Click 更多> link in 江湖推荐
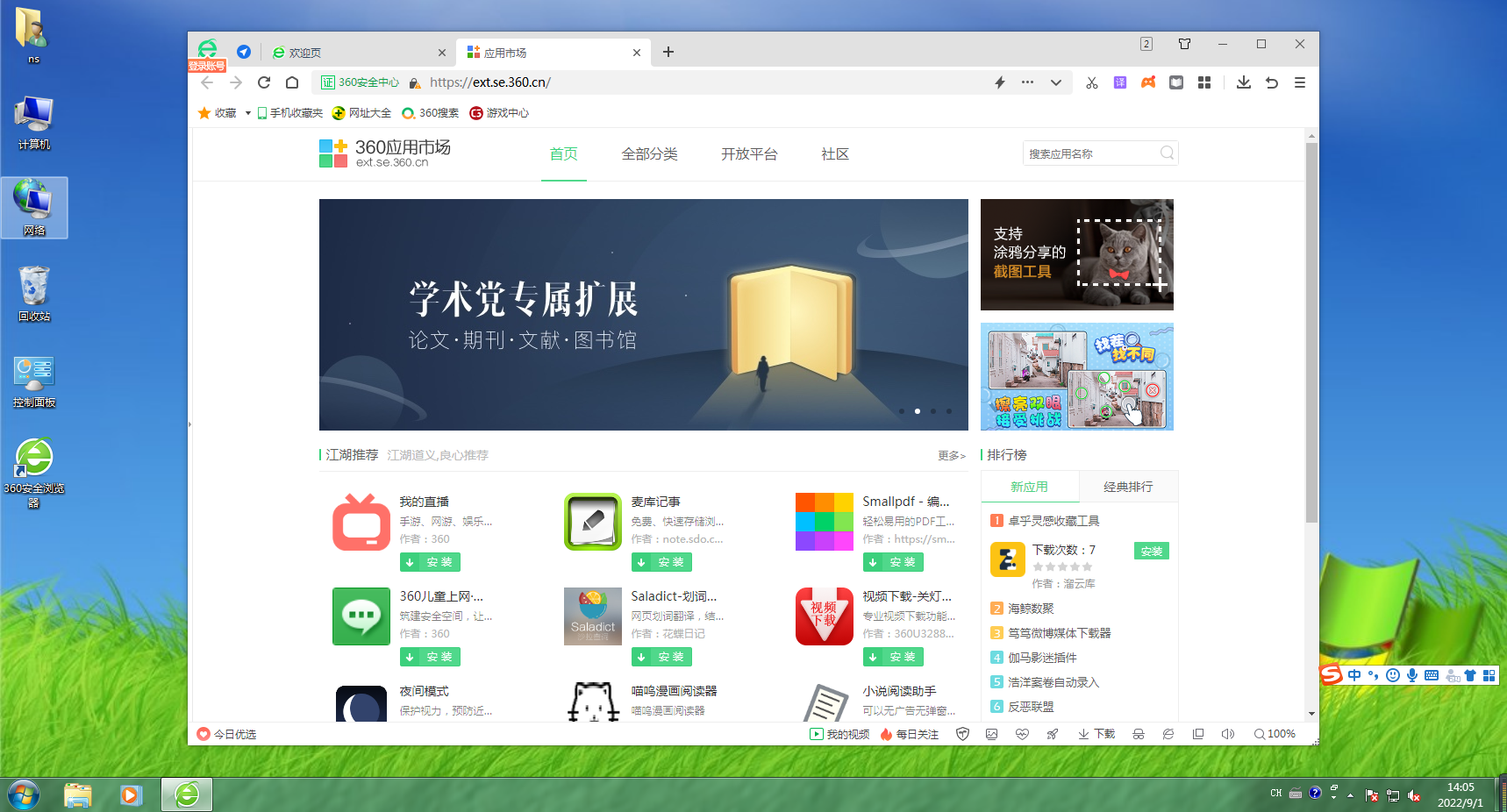Image resolution: width=1507 pixels, height=812 pixels. point(952,455)
